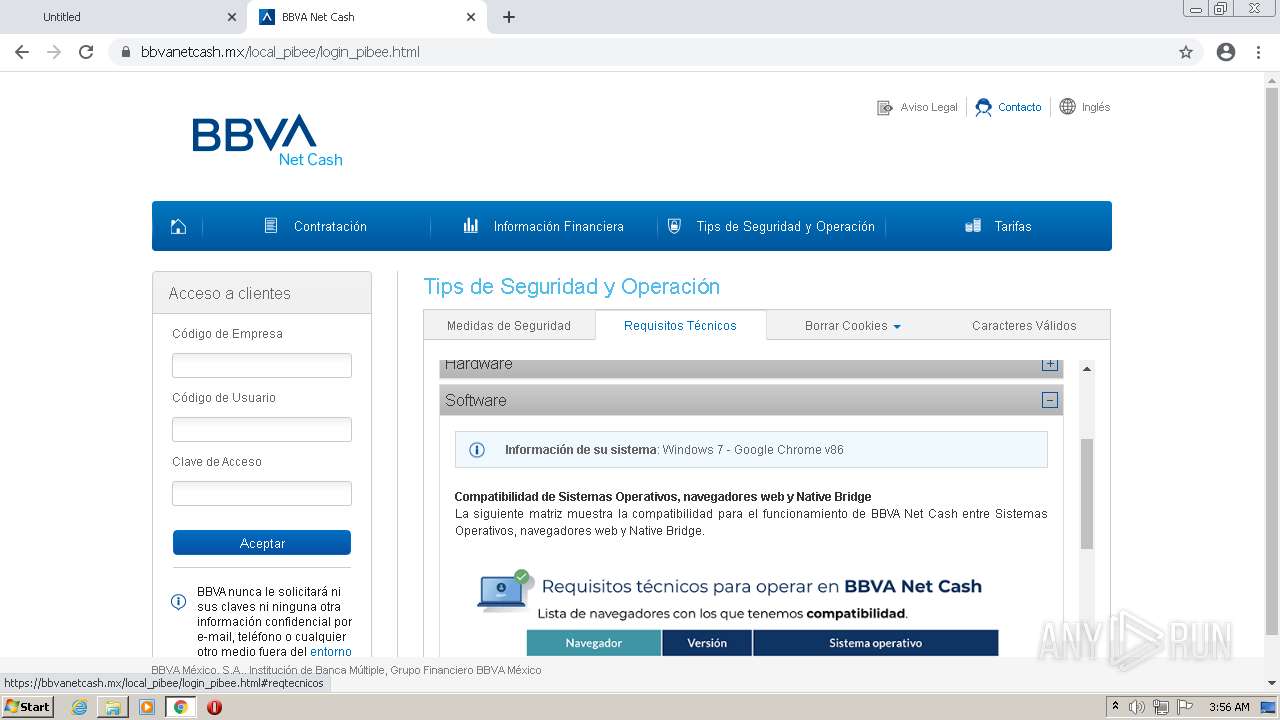This screenshot has height=720, width=1280.
Task: Close the Untitled tab
Action: [x=232, y=17]
